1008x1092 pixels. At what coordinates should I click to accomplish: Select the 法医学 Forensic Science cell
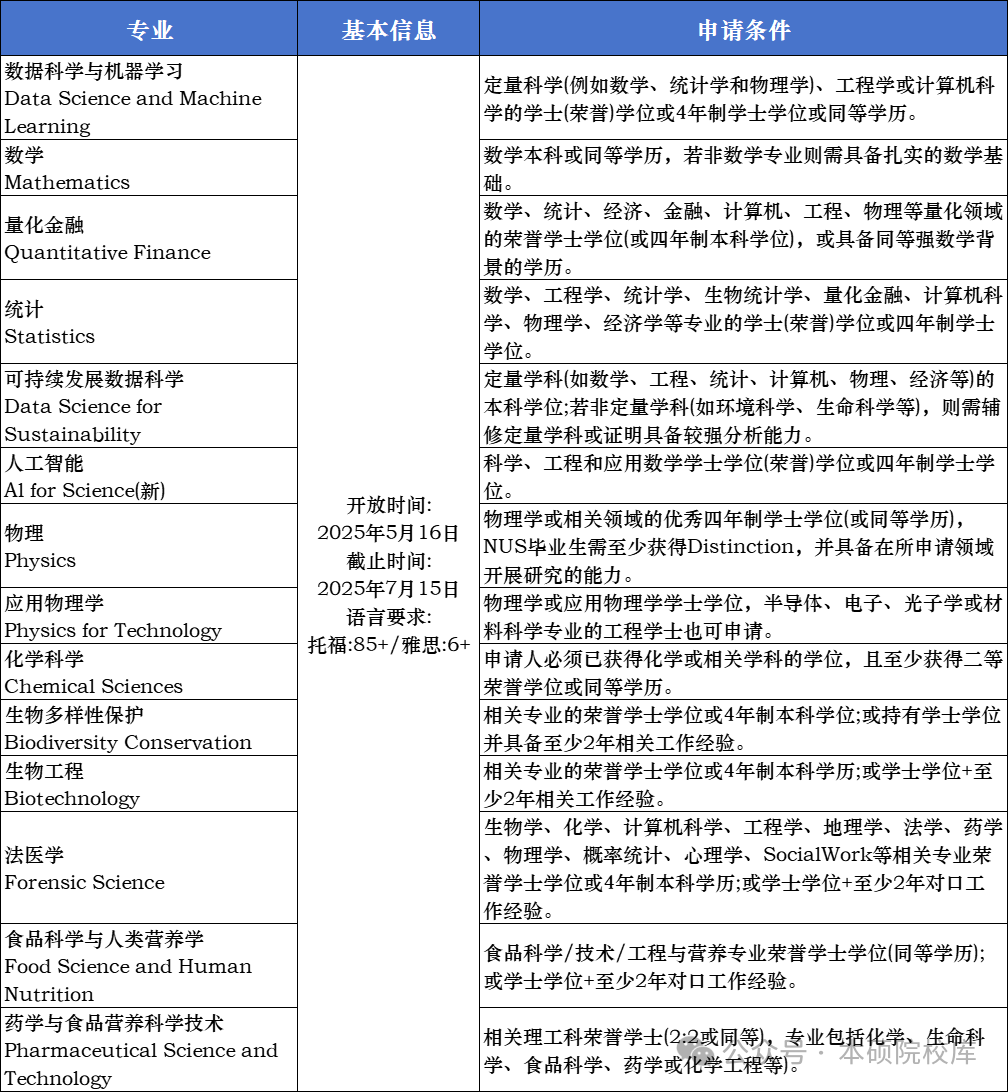coord(149,868)
